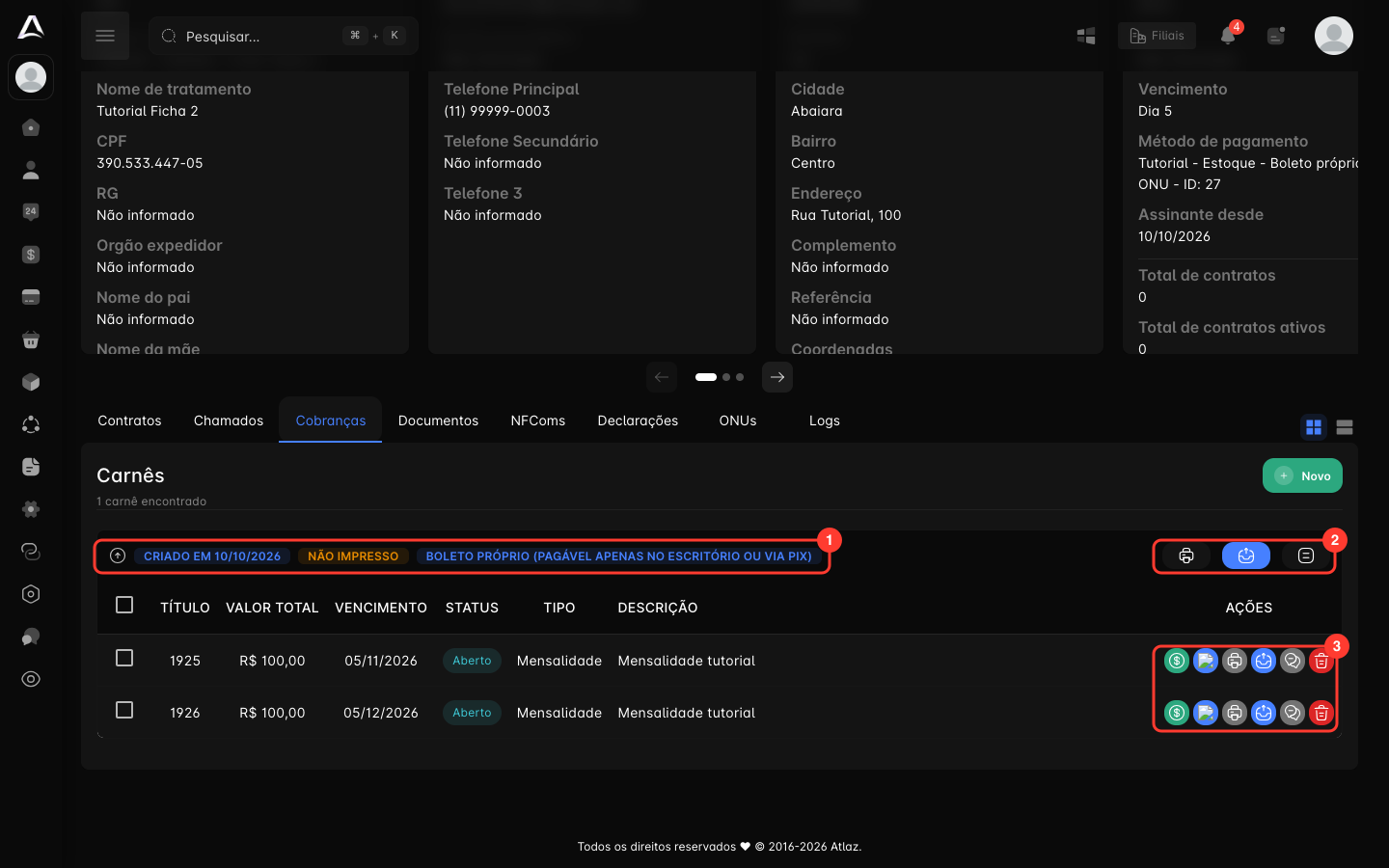Screen dimensions: 1389x868
Task: Switch to the grid view layout
Action: 1314,427
